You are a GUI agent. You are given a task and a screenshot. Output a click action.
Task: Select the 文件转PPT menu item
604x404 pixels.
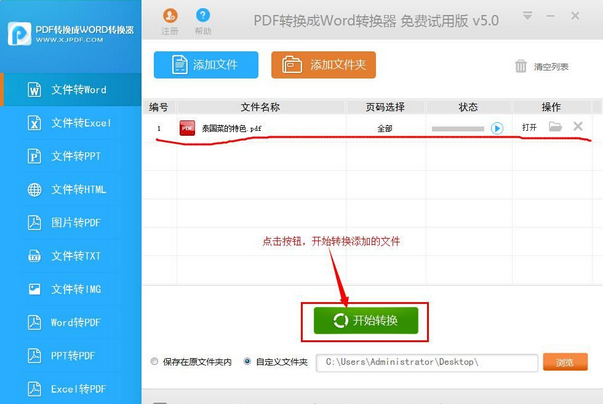pos(71,156)
